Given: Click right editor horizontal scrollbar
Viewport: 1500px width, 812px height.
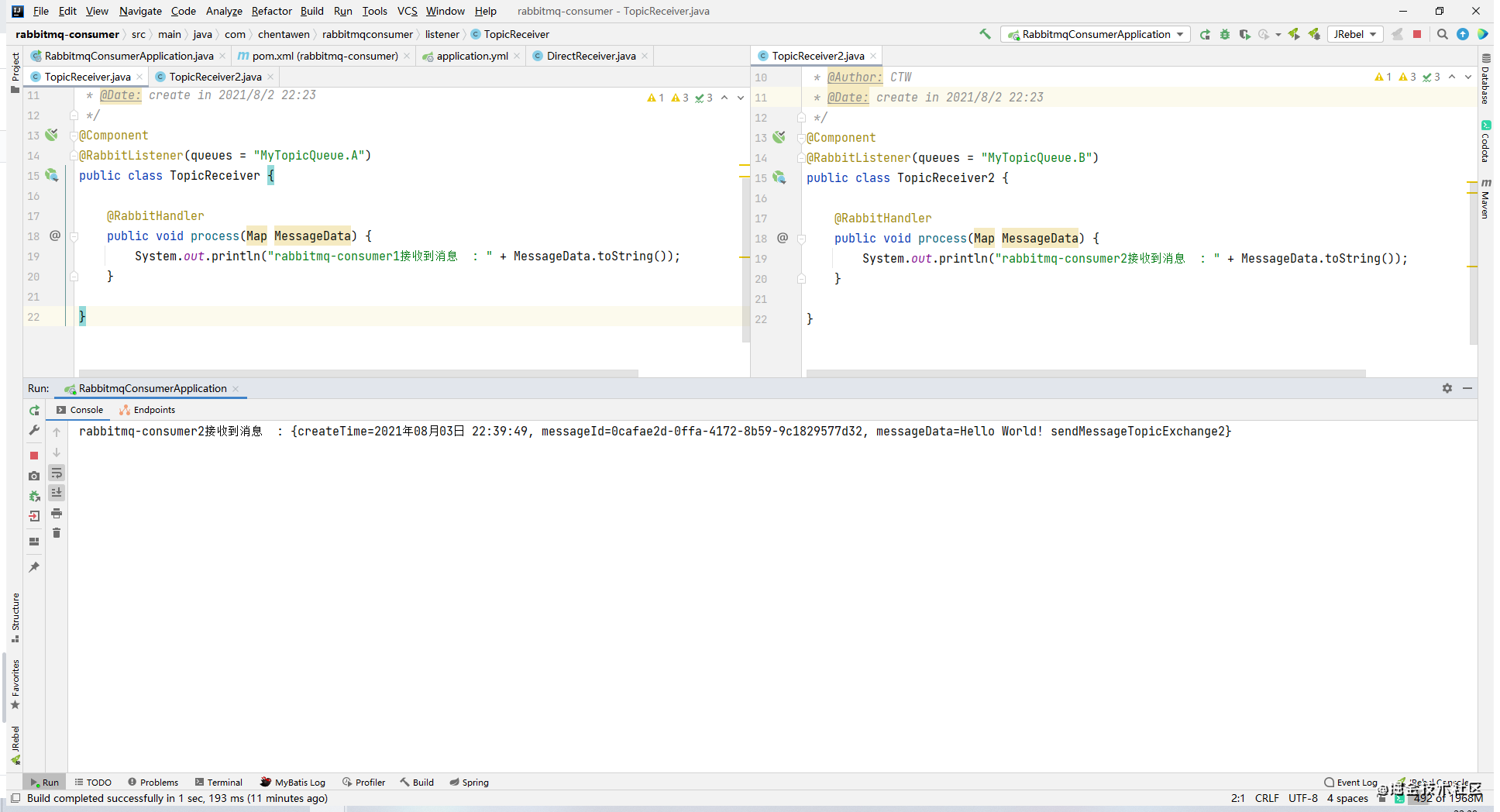Looking at the screenshot, I should [x=1085, y=373].
